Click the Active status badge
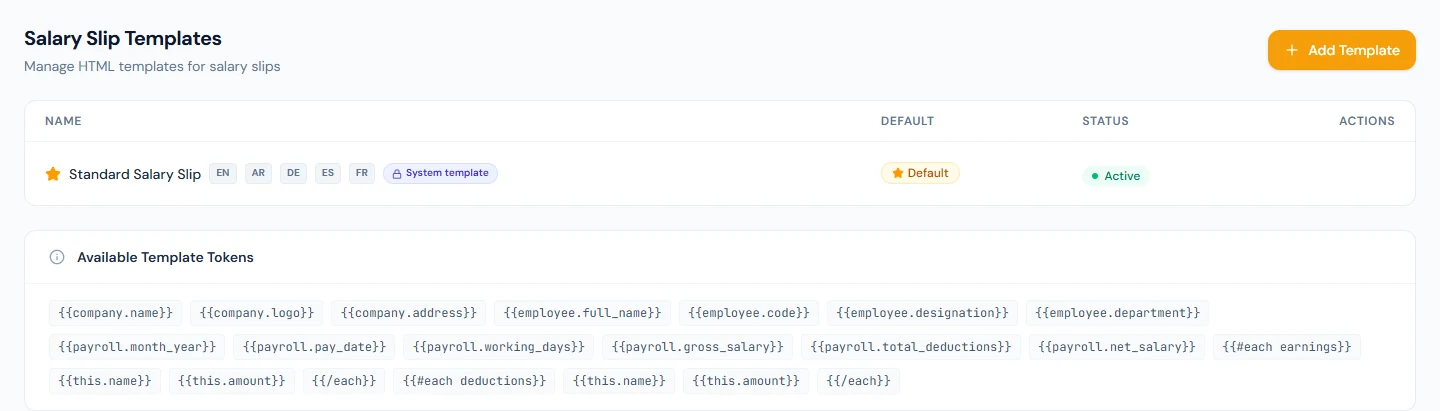Image resolution: width=1440 pixels, height=411 pixels. click(1116, 176)
